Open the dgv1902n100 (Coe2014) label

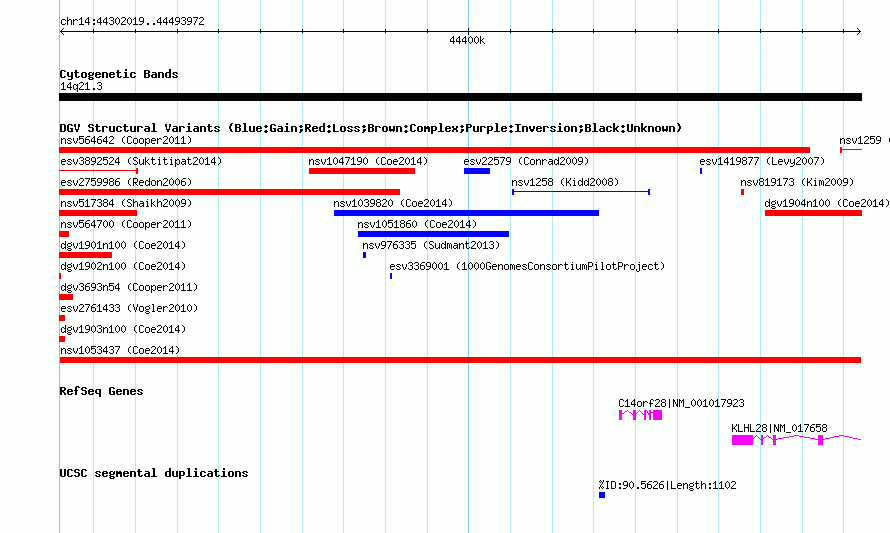123,266
